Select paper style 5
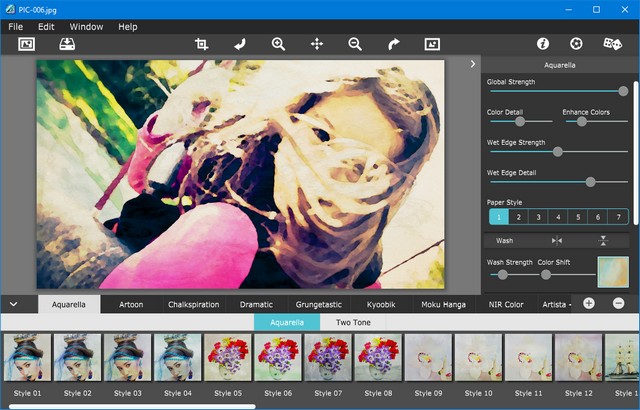Screen dimensions: 640x410 [x=577, y=217]
